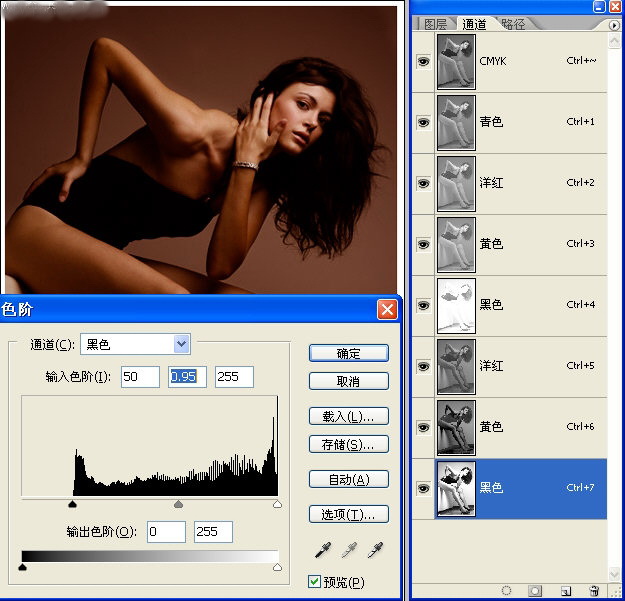
Task: Toggle visibility of 青色 channel
Action: point(422,122)
